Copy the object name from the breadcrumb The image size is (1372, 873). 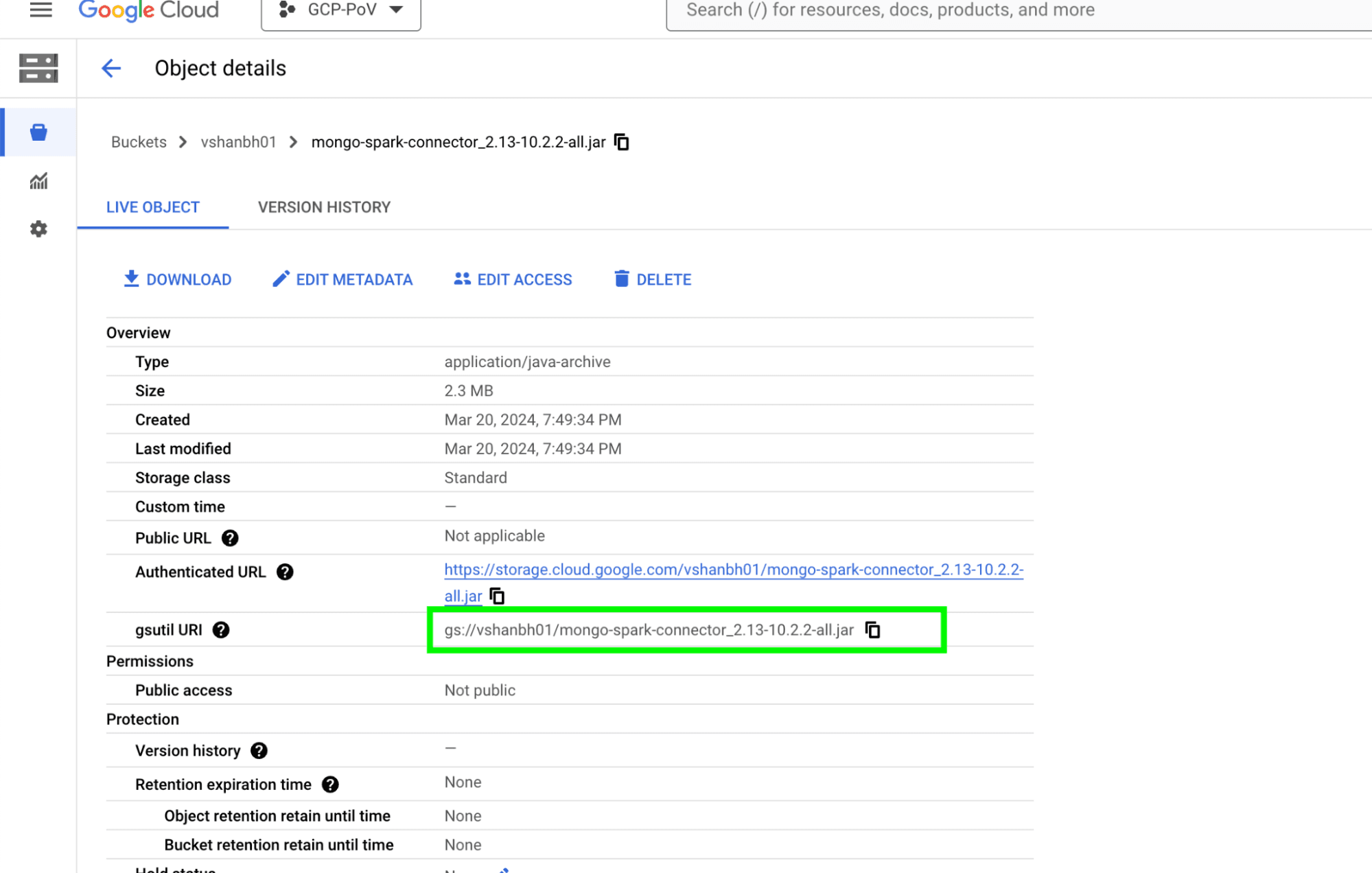[x=622, y=142]
